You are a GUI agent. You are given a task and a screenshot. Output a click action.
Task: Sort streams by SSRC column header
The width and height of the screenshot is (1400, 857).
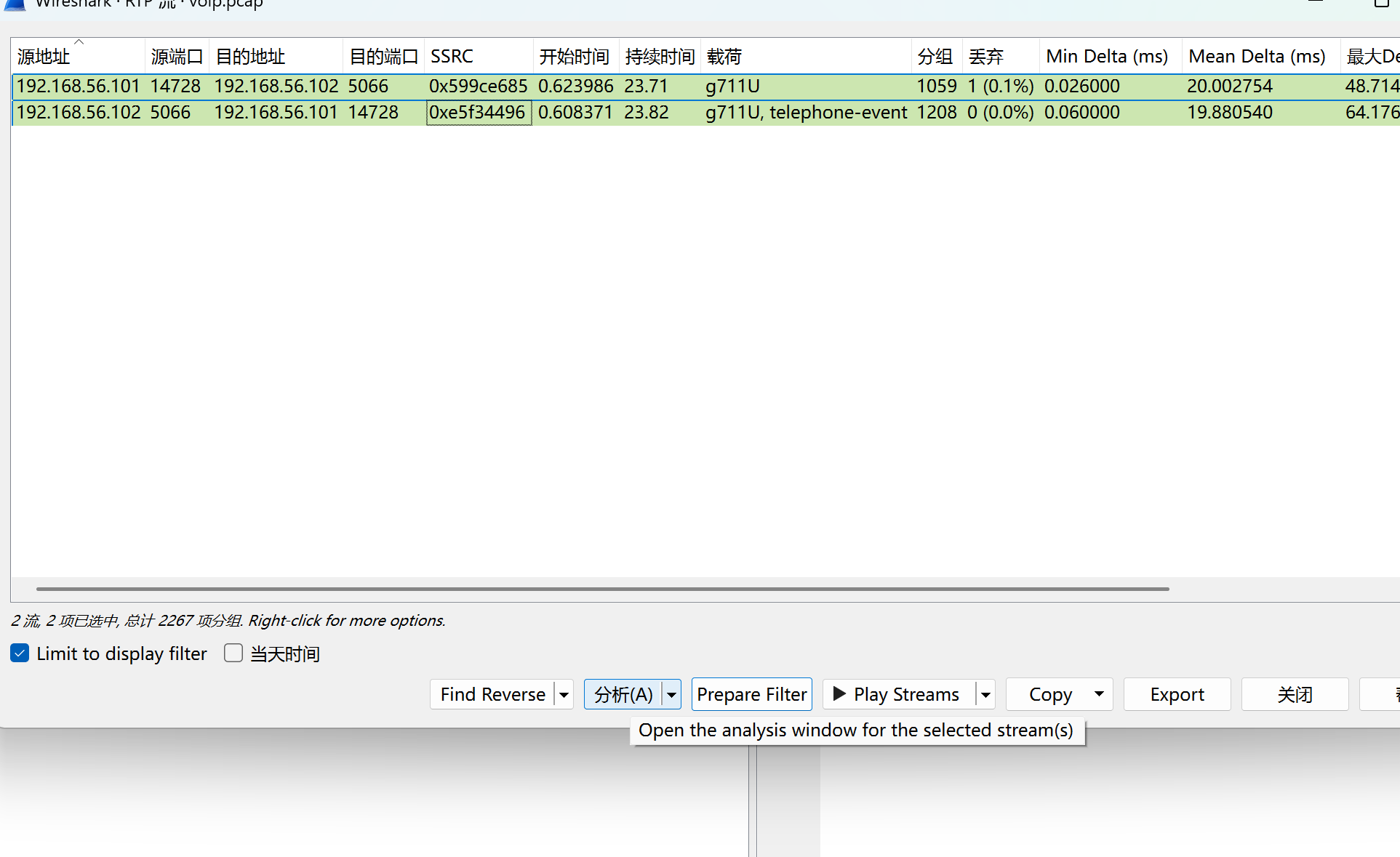(x=452, y=57)
